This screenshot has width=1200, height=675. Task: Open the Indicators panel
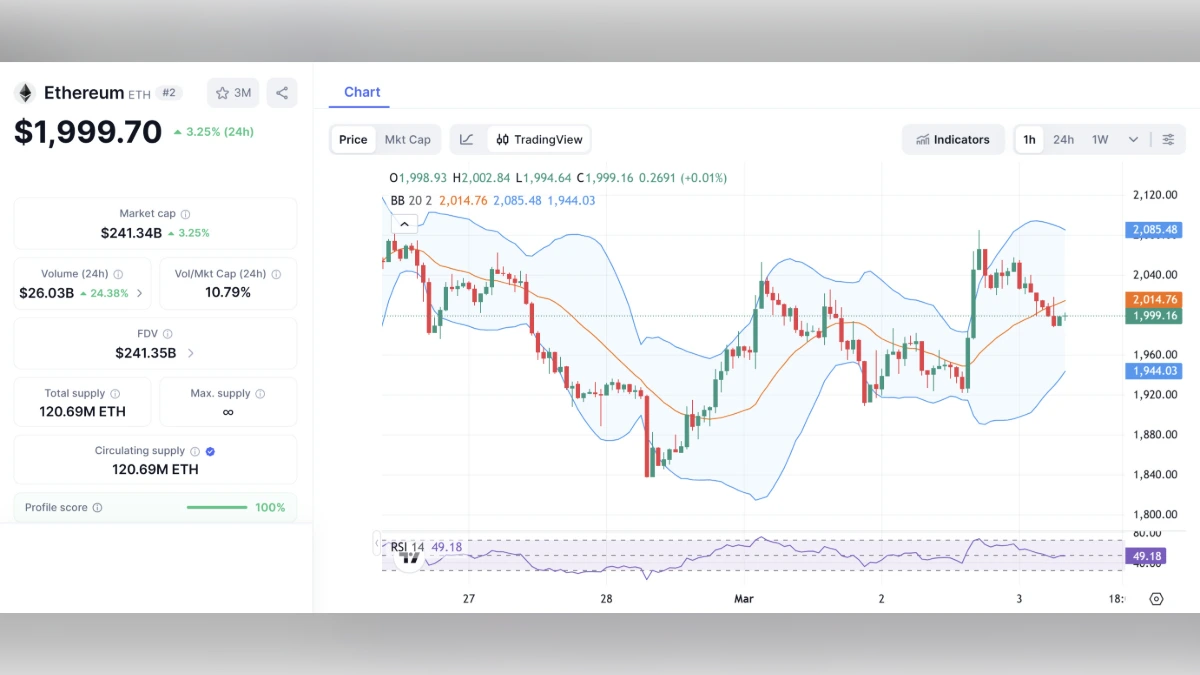953,139
